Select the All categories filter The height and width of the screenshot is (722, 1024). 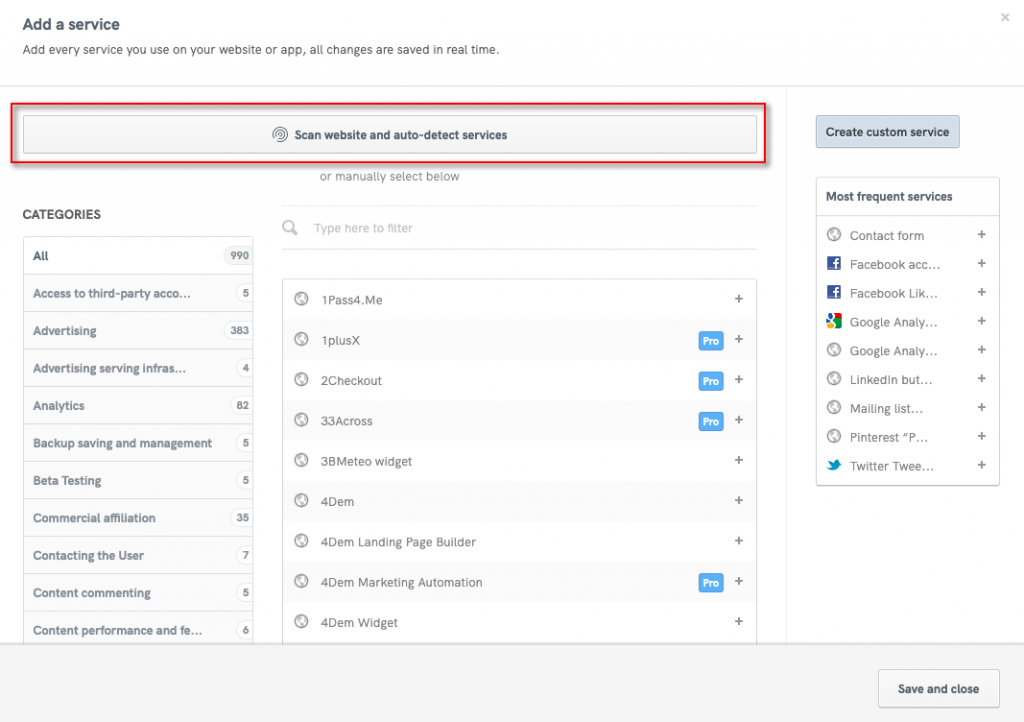pyautogui.click(x=138, y=255)
